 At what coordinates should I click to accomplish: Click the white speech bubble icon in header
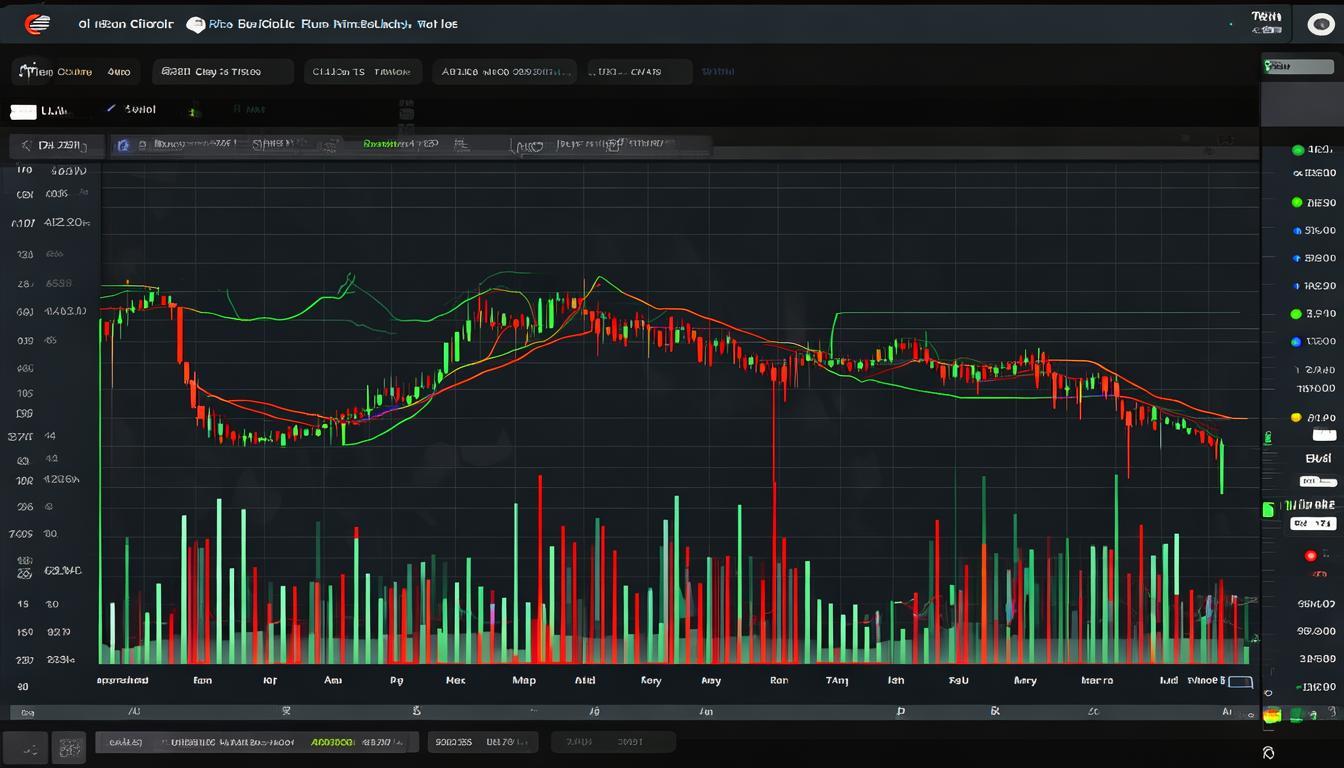pos(196,25)
